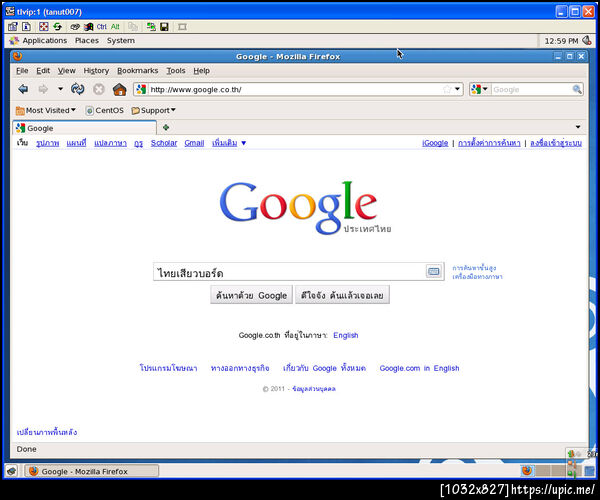This screenshot has height=500, width=600.
Task: Switch Google language to English
Action: (346, 336)
